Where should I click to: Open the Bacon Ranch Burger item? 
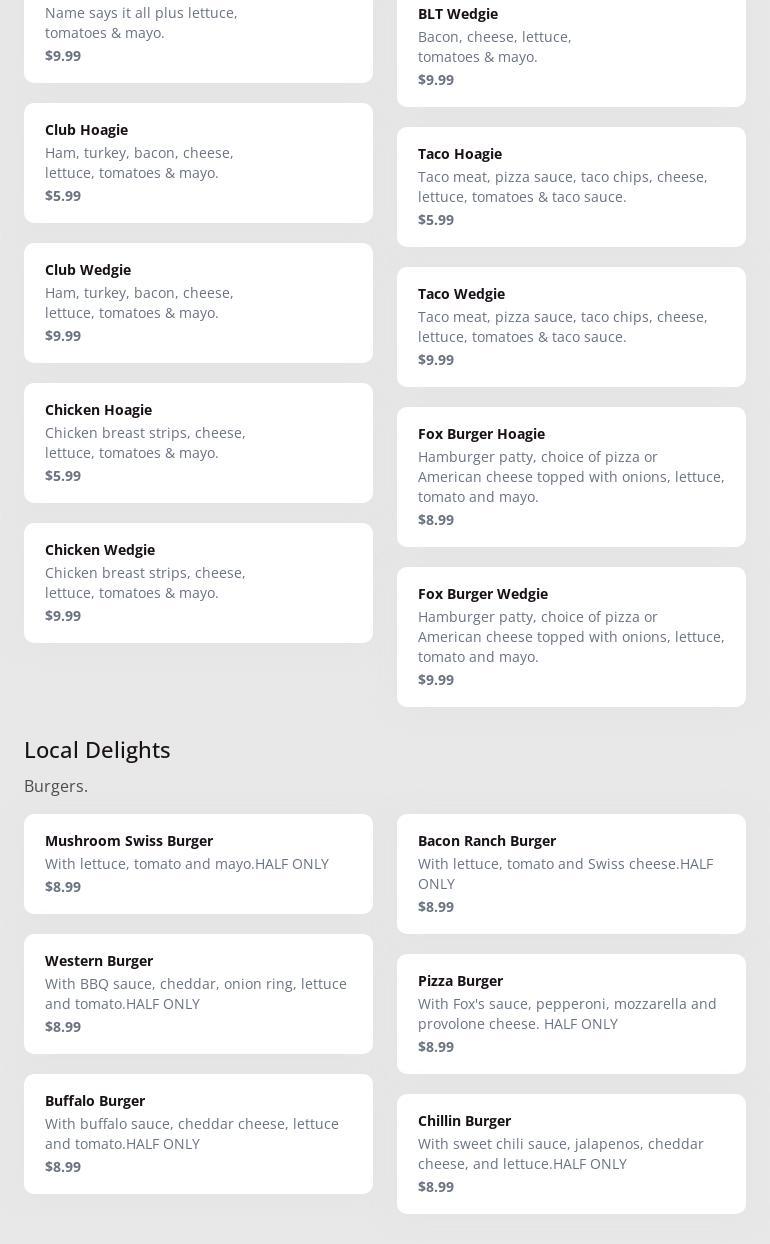(570, 874)
